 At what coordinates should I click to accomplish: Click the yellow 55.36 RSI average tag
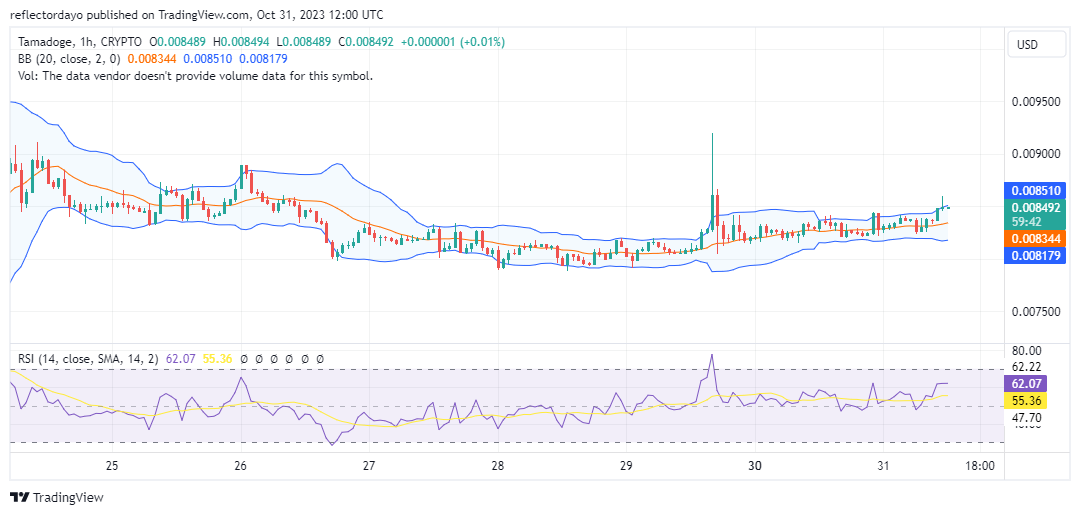[1028, 401]
